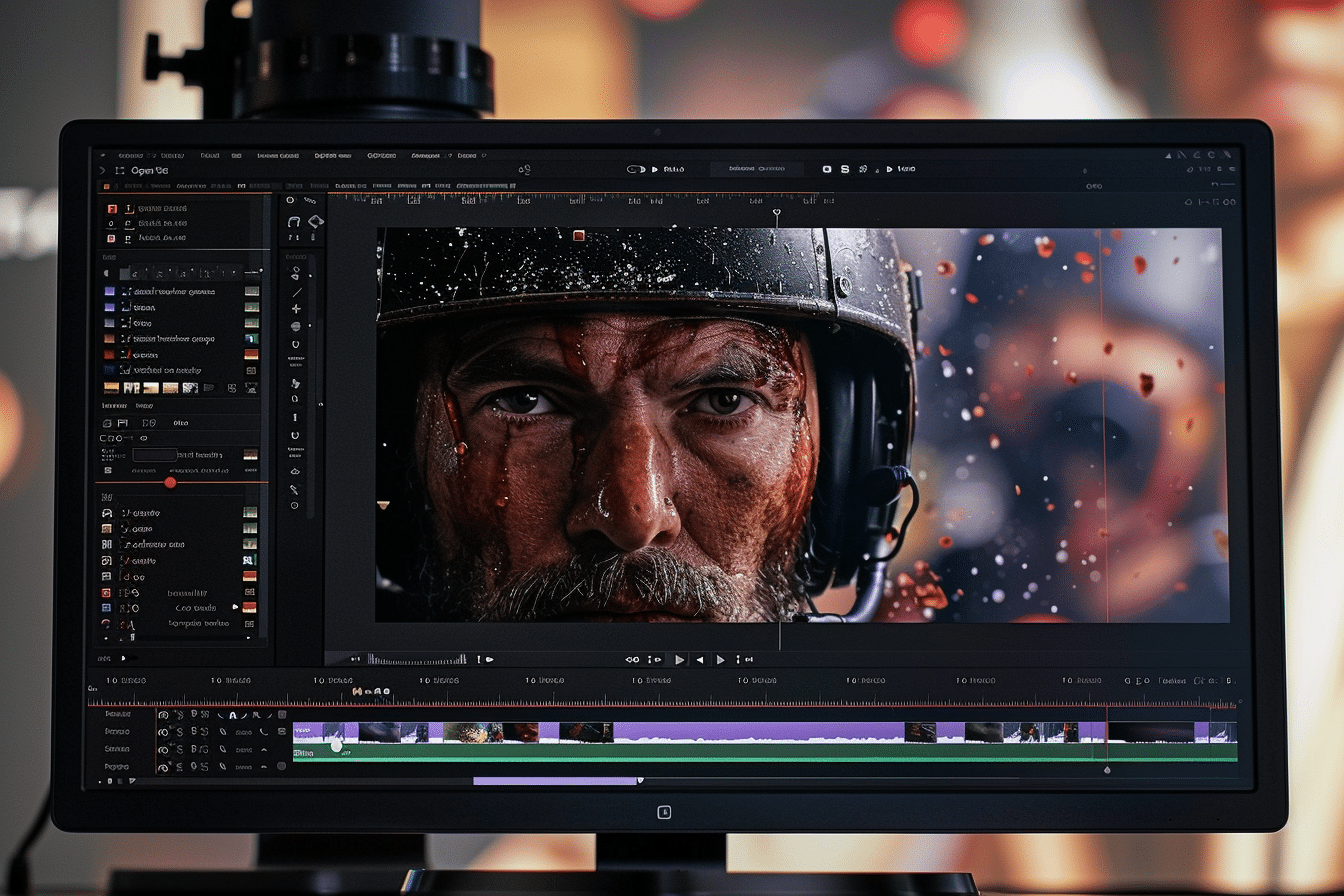This screenshot has height=896, width=1344.
Task: Select the hand pointer tool in tool column
Action: [x=295, y=382]
